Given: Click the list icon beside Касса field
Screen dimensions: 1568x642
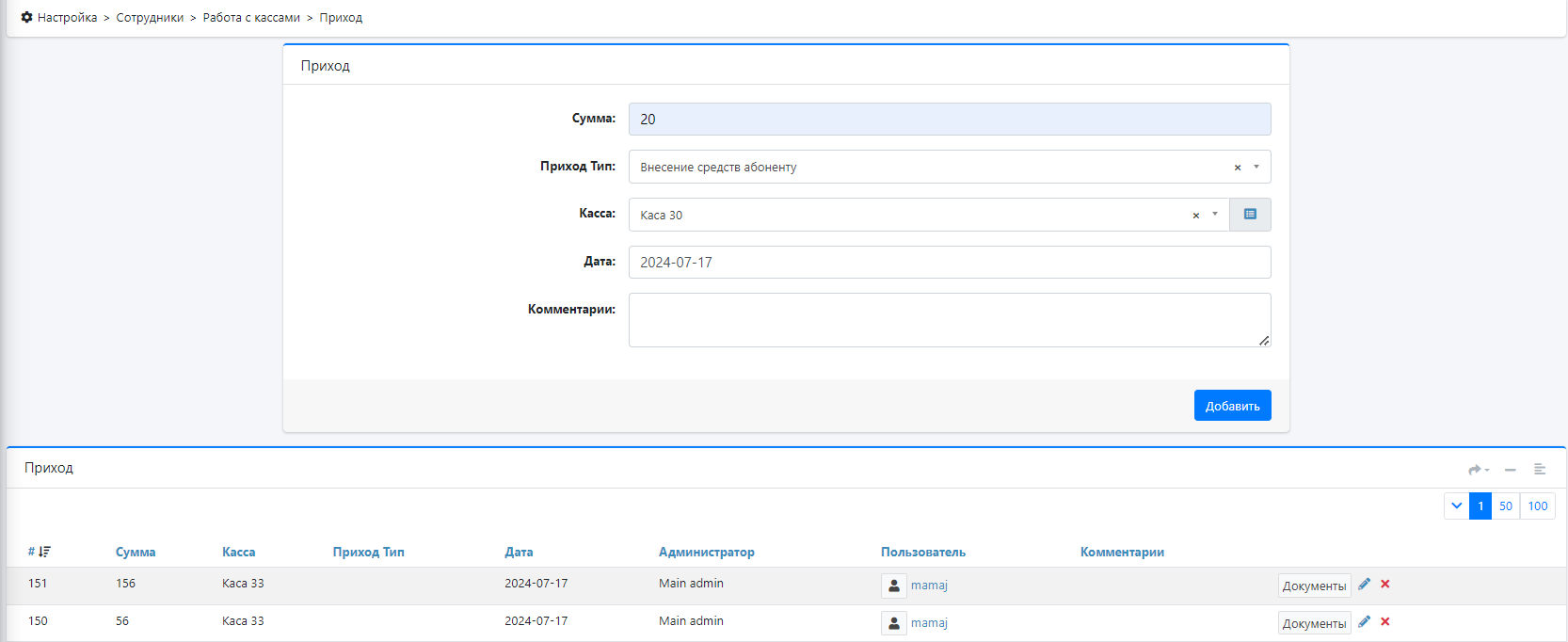Looking at the screenshot, I should pyautogui.click(x=1250, y=215).
